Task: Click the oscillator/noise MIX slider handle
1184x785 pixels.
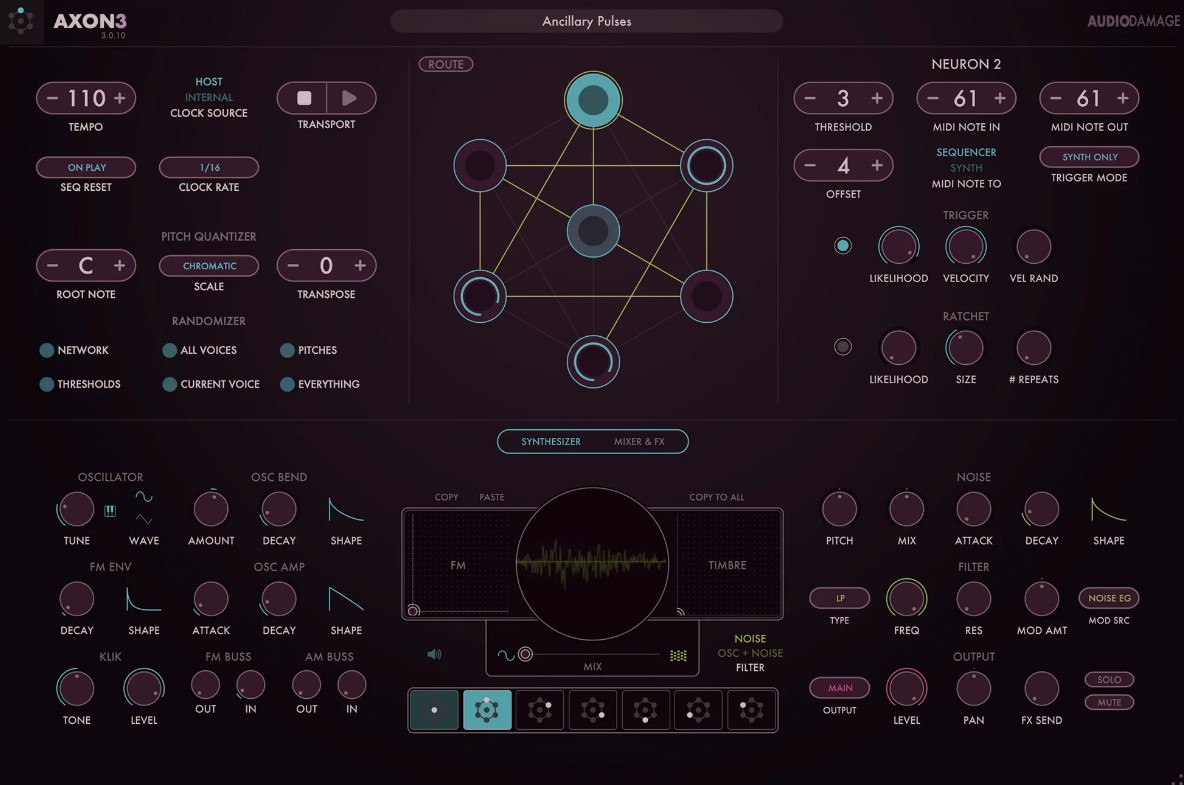Action: (x=526, y=654)
